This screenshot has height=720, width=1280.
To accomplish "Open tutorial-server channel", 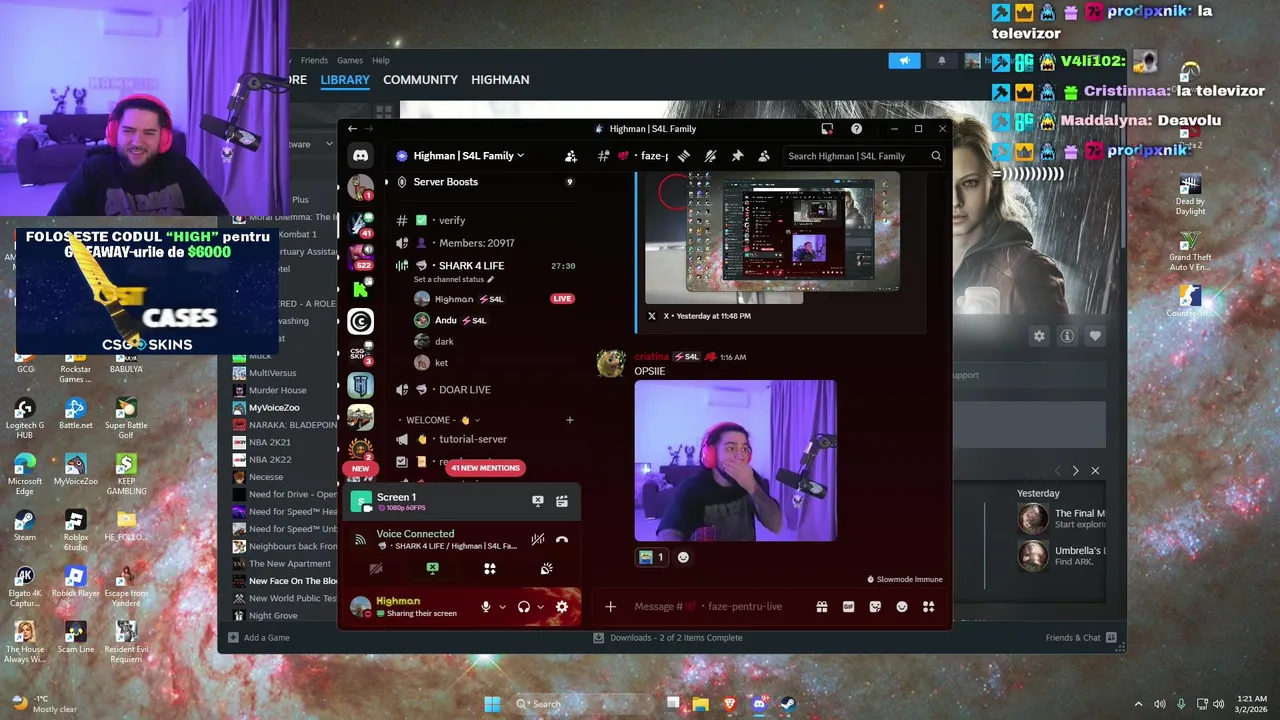I will (x=472, y=439).
